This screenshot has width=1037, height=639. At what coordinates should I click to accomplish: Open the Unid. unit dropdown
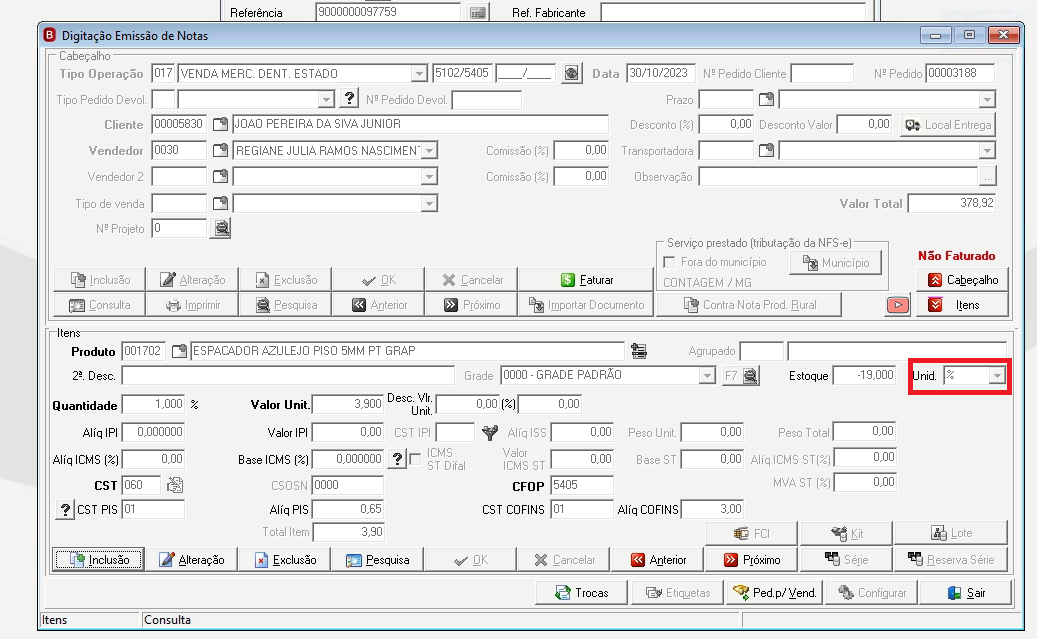[x=997, y=376]
